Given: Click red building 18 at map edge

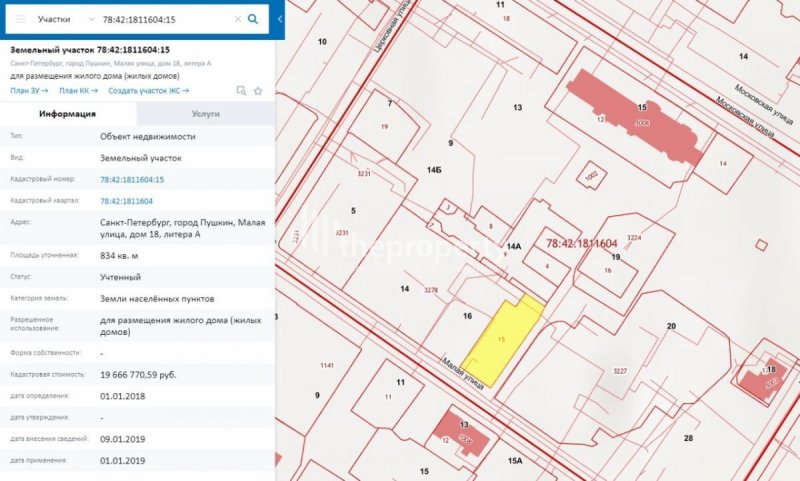Looking at the screenshot, I should tap(765, 378).
